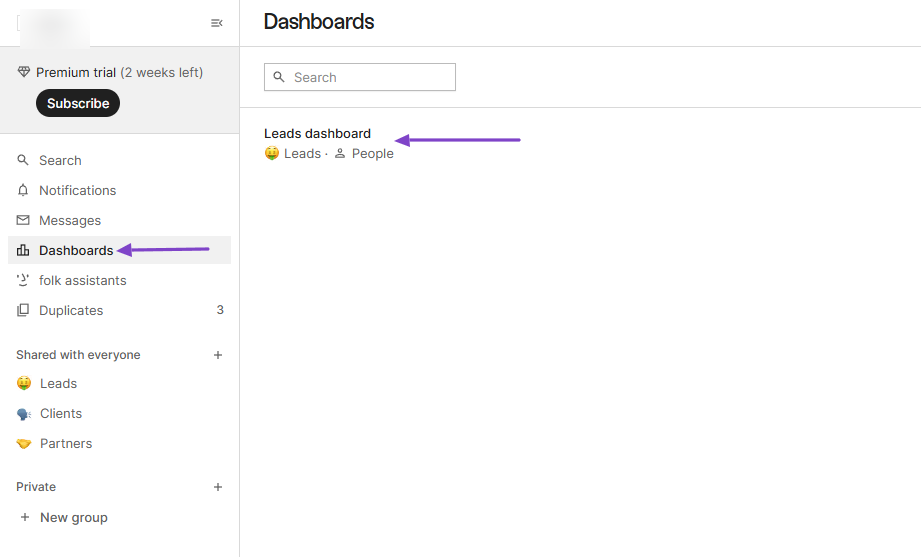Click the People label under Leads dashboard

pos(372,153)
